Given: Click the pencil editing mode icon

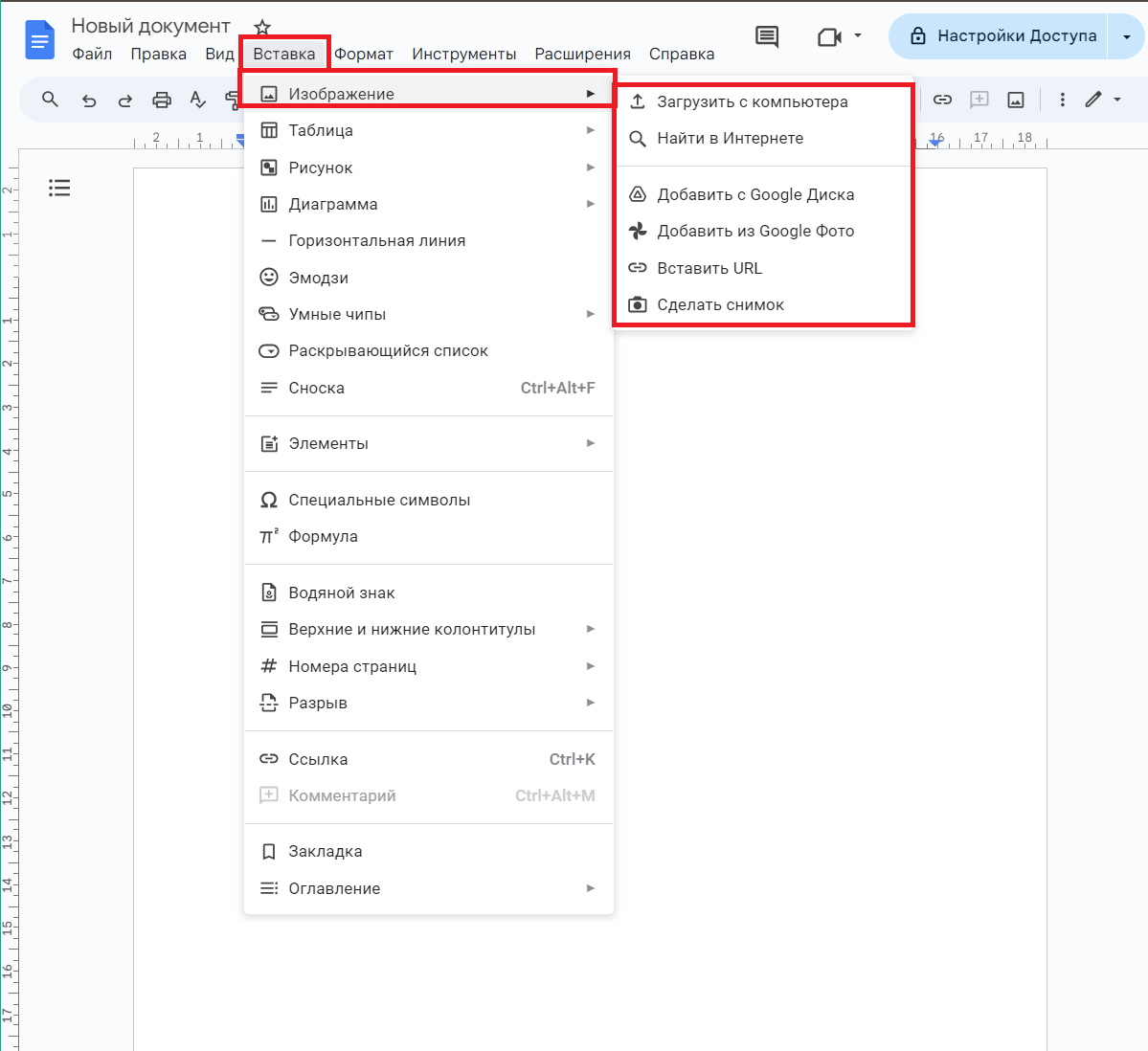Looking at the screenshot, I should click(1093, 100).
